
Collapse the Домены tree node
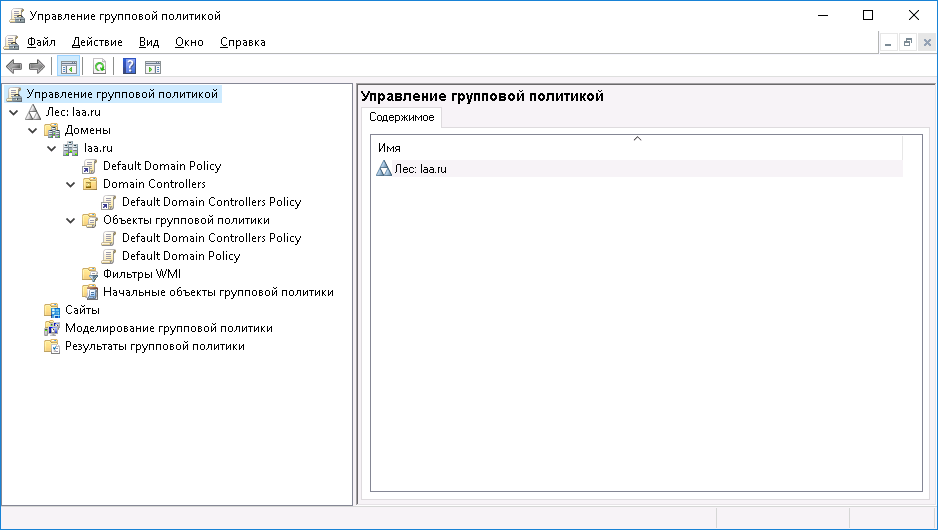click(x=33, y=130)
